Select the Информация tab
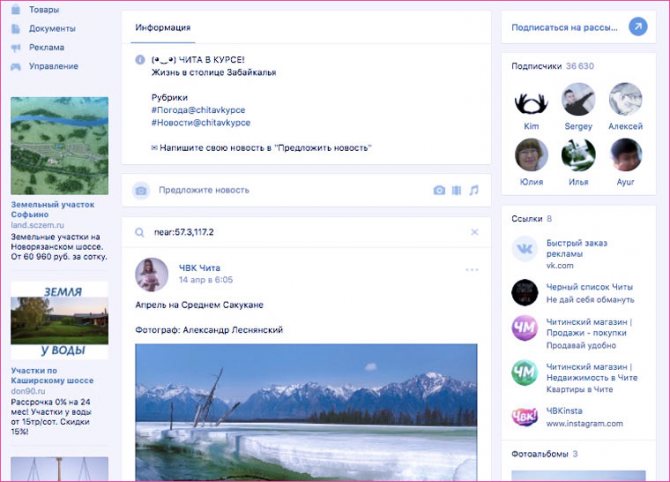 [x=163, y=28]
